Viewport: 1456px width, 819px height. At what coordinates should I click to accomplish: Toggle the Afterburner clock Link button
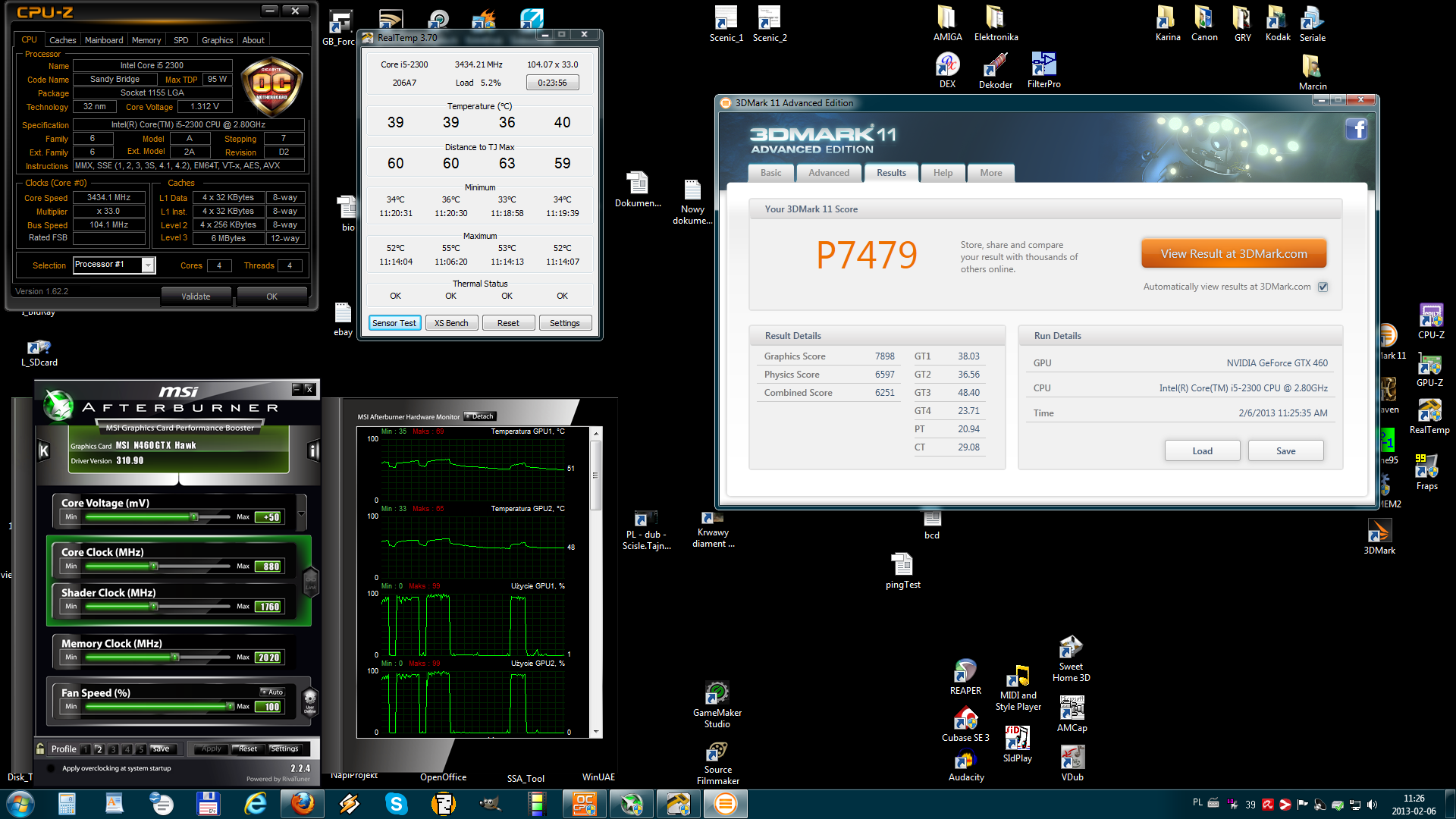click(310, 582)
